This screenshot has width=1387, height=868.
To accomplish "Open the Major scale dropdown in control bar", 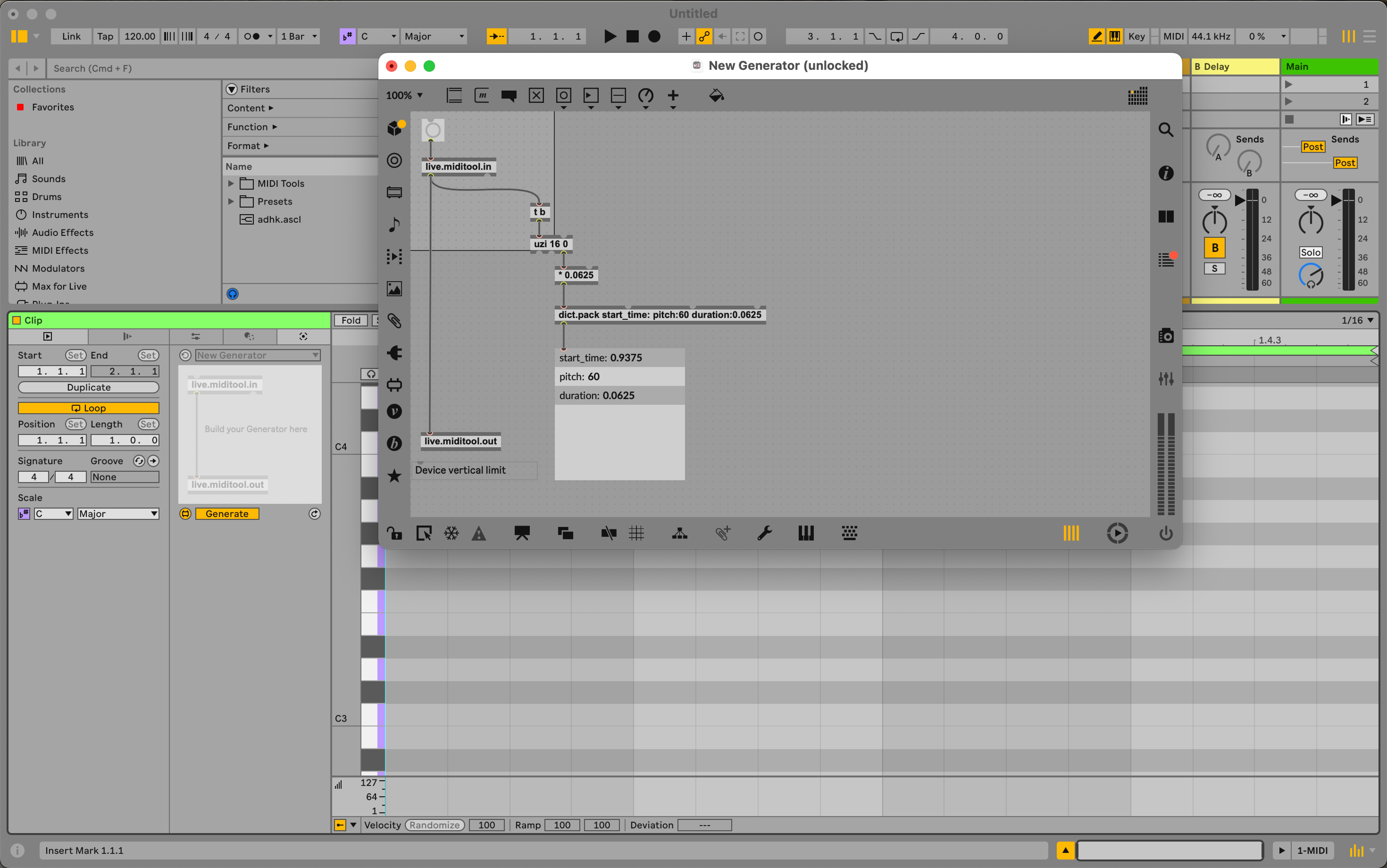I will tap(434, 36).
